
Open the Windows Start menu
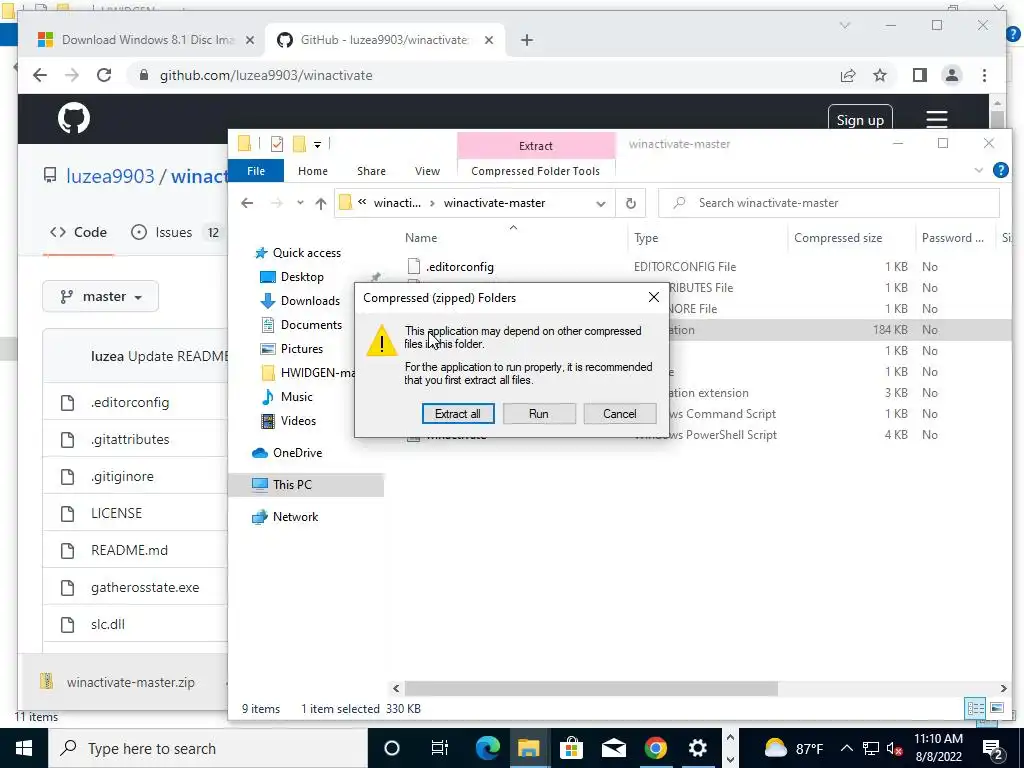(x=24, y=748)
